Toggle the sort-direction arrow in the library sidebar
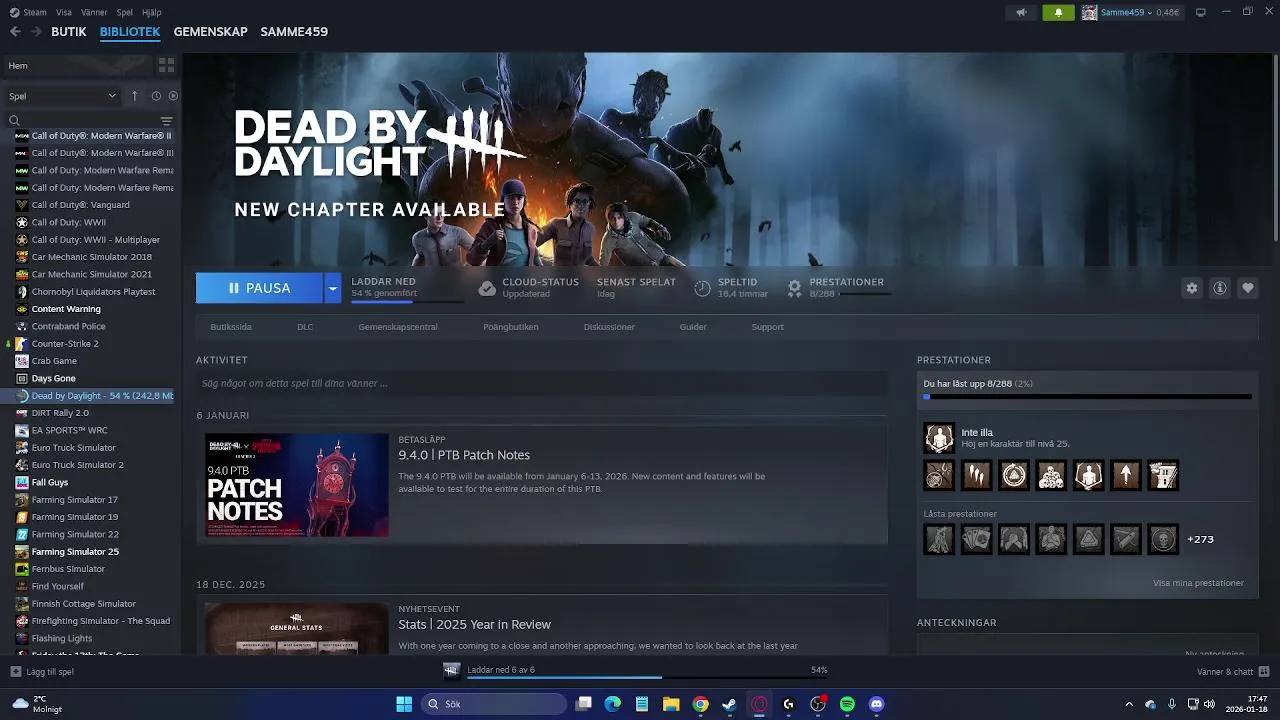The image size is (1280, 720). point(135,96)
